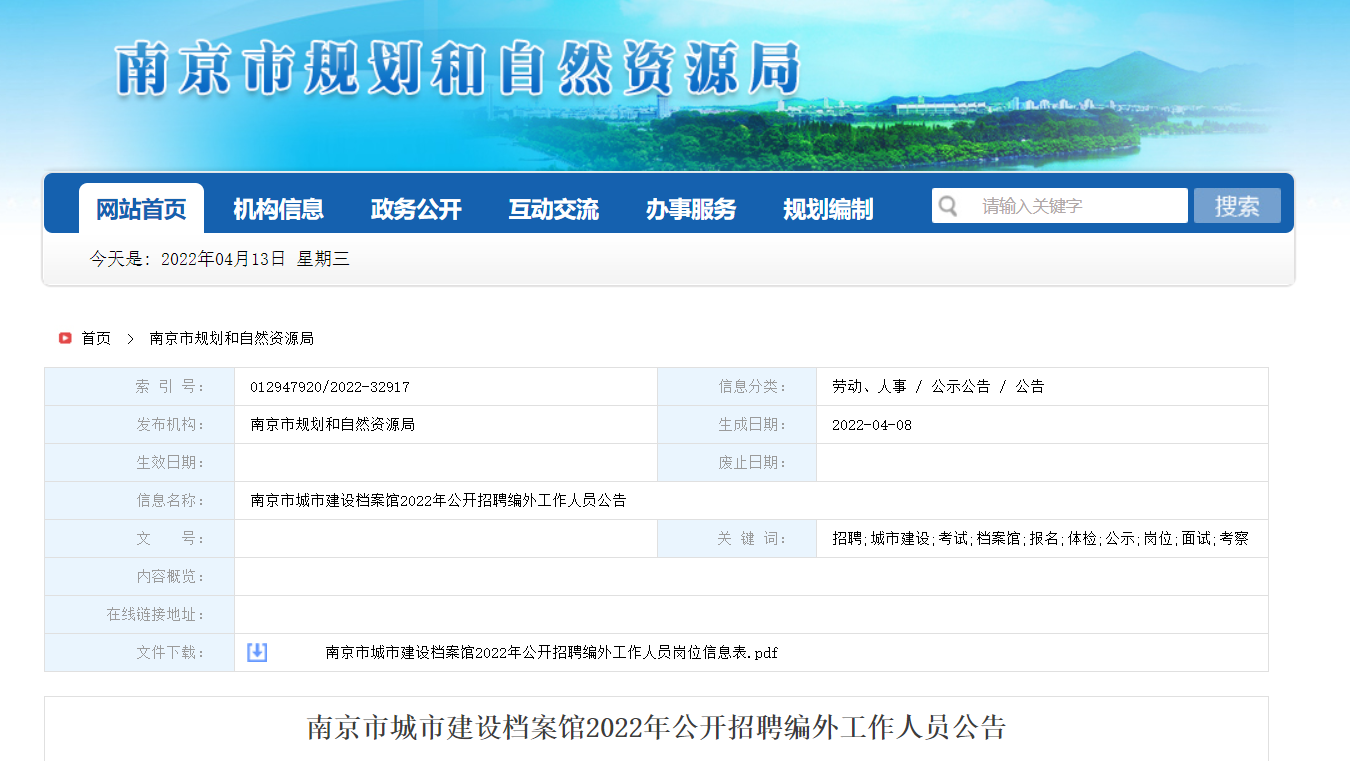Image resolution: width=1350 pixels, height=761 pixels.
Task: Click the 废止日期 label cell
Action: [x=737, y=463]
